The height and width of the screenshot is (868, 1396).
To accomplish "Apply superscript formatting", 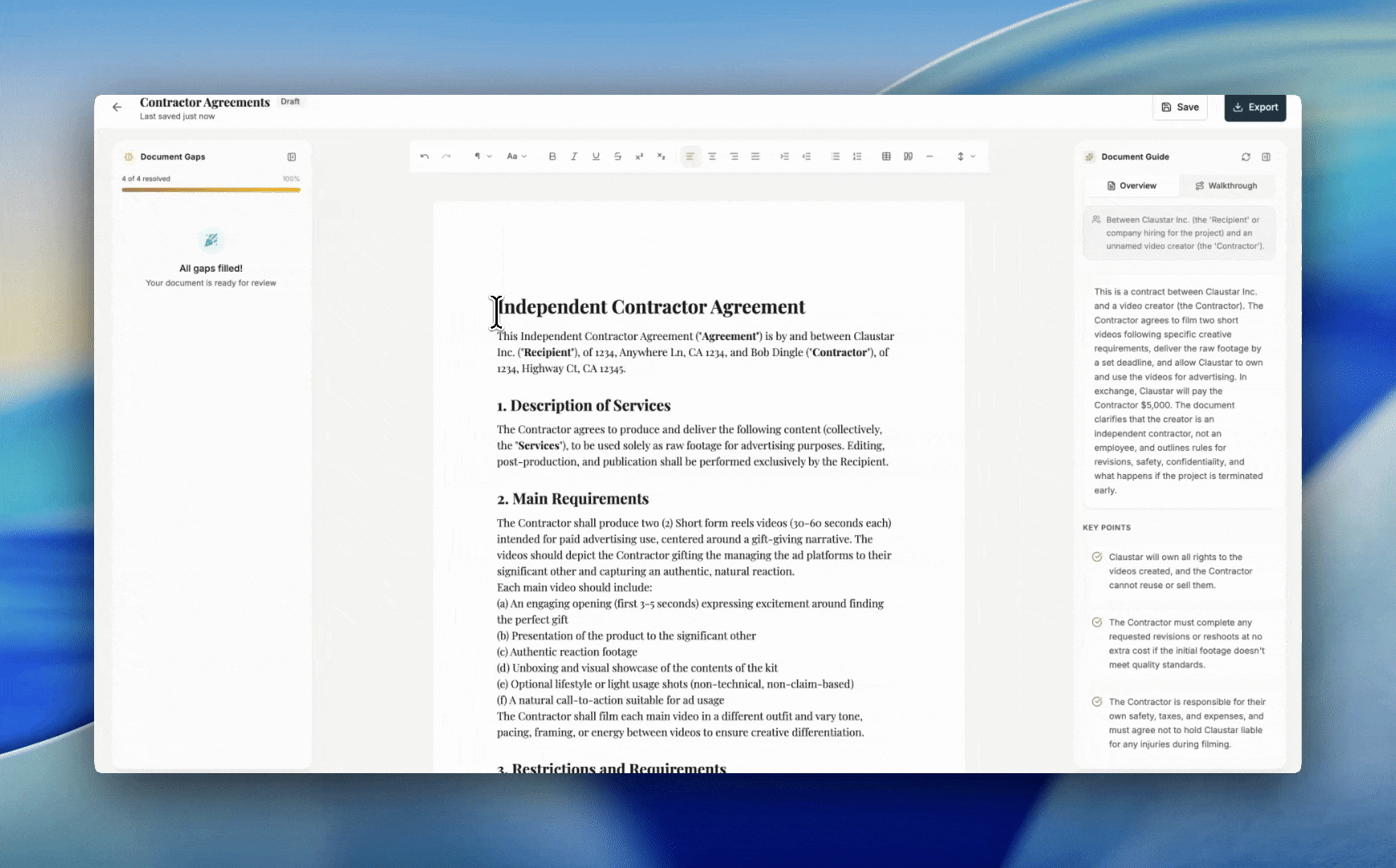I will click(639, 157).
